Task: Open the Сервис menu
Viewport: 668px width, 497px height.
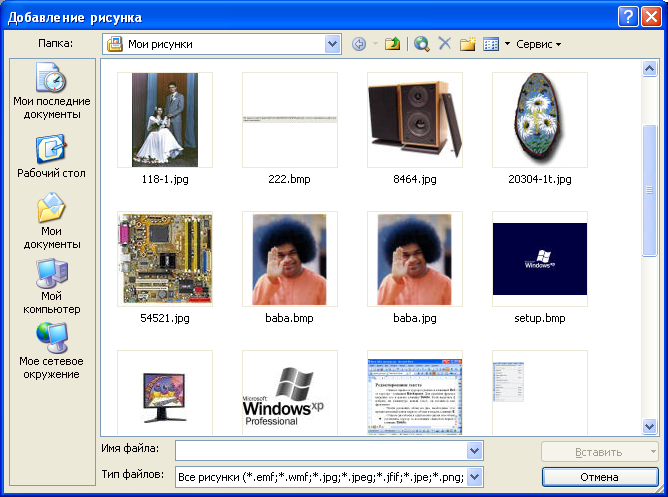Action: coord(538,44)
